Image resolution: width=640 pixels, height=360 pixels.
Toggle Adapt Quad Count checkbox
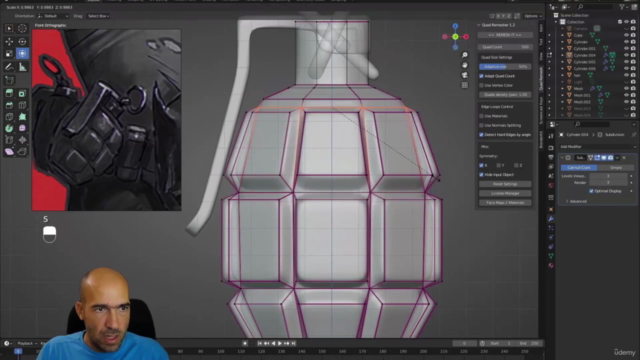tap(481, 76)
